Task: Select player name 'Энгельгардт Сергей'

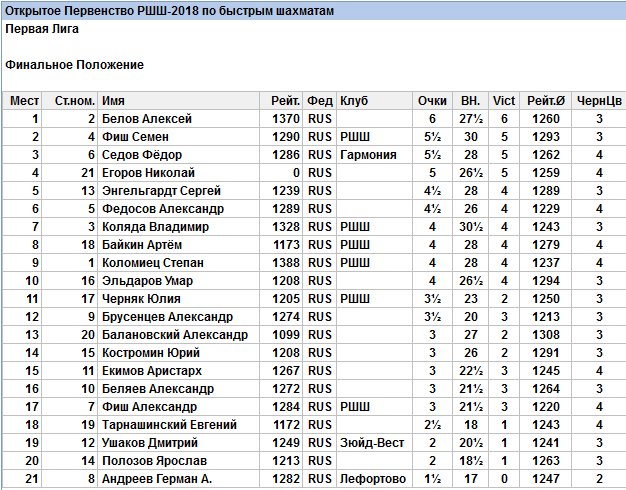Action: pyautogui.click(x=161, y=190)
